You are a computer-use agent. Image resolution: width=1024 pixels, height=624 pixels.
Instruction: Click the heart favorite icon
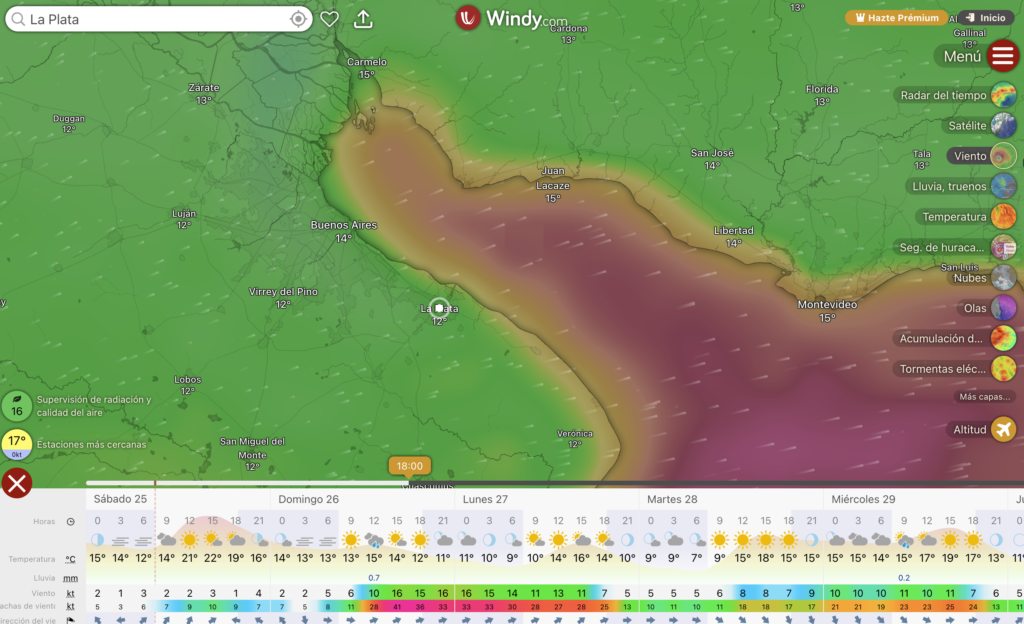click(x=329, y=19)
